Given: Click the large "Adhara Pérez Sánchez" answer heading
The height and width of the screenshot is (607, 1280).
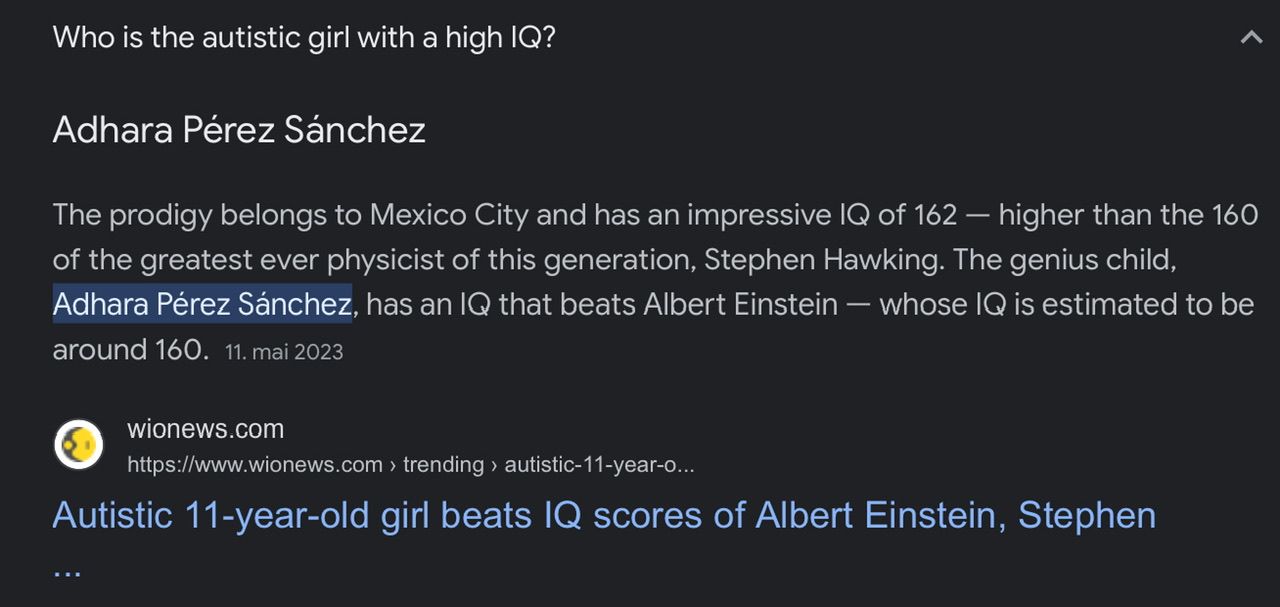Looking at the screenshot, I should 239,130.
